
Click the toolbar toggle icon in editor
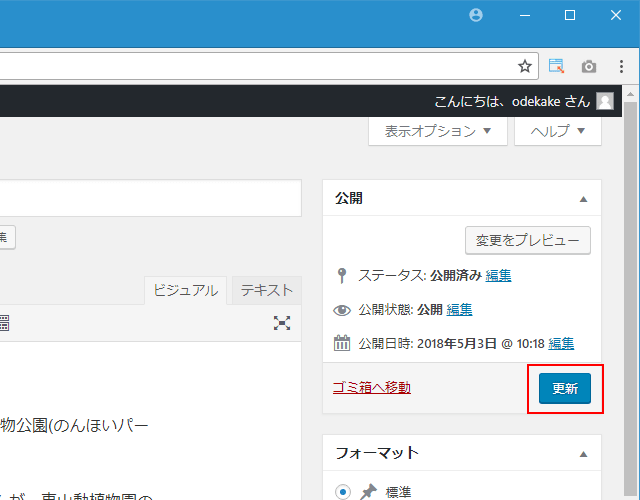click(x=3, y=322)
